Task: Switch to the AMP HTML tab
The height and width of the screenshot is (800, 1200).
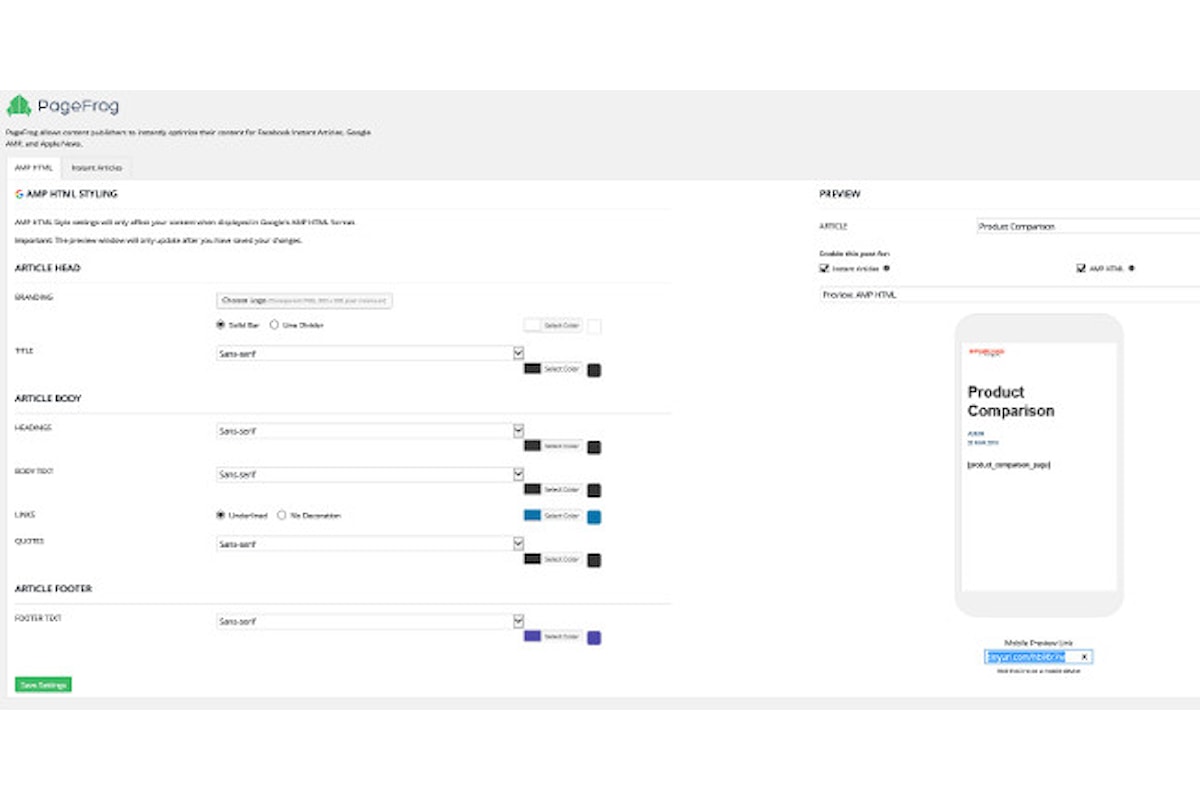Action: 34,168
